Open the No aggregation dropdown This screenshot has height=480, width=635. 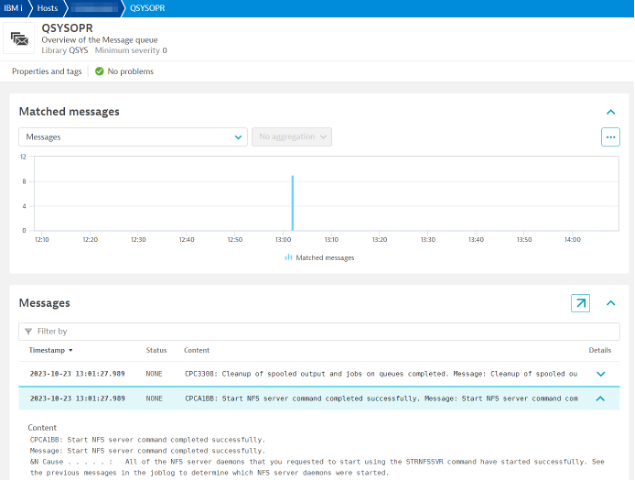pos(292,137)
